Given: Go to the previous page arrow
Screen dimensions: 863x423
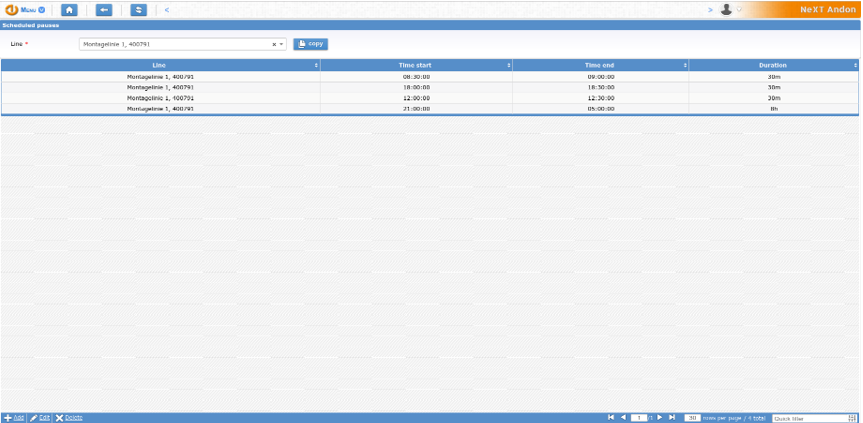Looking at the screenshot, I should point(623,417).
